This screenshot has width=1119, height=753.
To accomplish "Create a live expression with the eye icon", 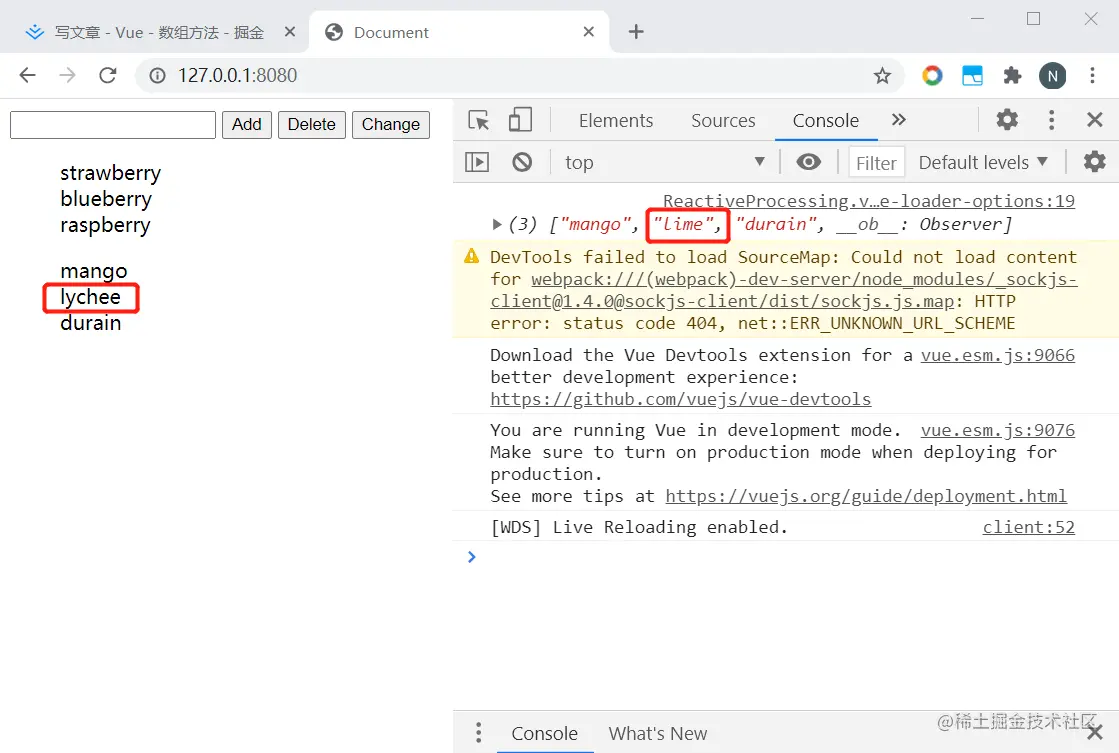I will pos(808,162).
